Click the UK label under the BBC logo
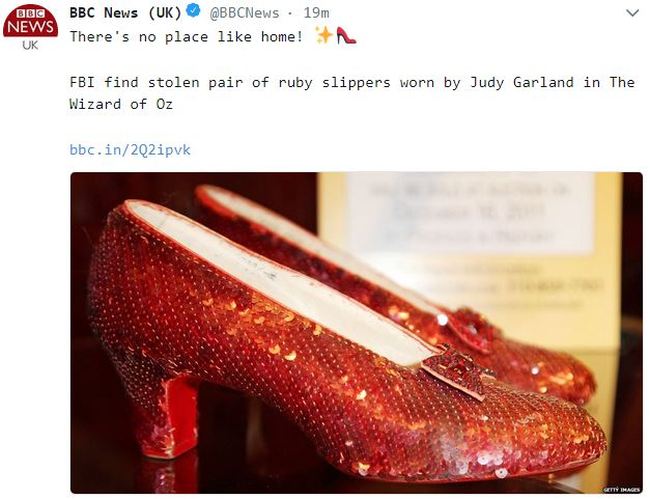The image size is (650, 499). (30, 45)
